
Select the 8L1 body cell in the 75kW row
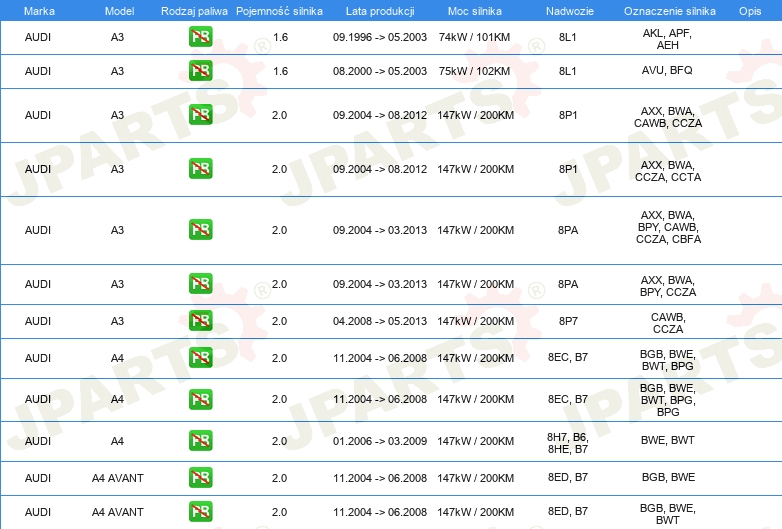pyautogui.click(x=568, y=71)
